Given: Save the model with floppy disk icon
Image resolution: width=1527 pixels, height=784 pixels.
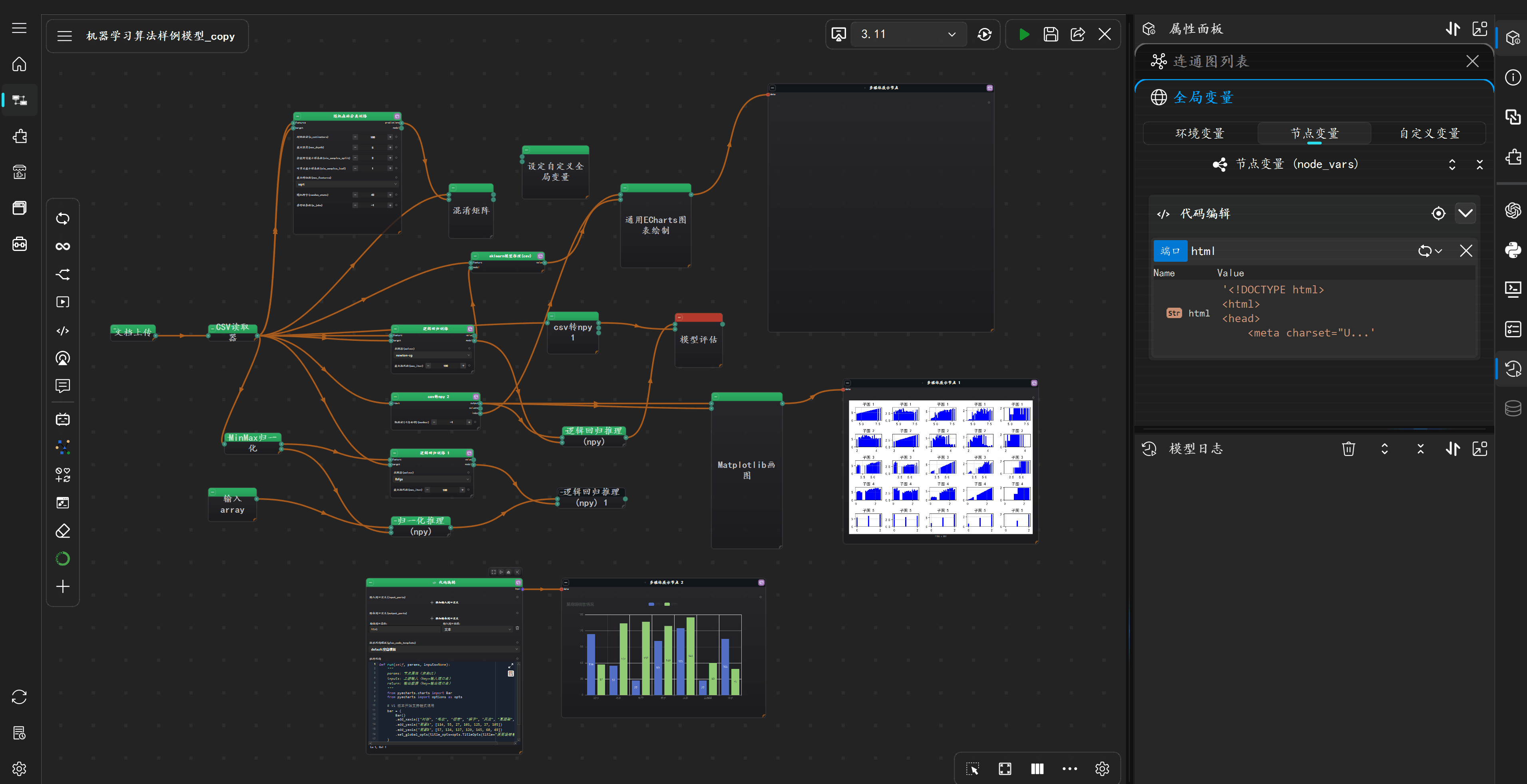Looking at the screenshot, I should pyautogui.click(x=1050, y=34).
